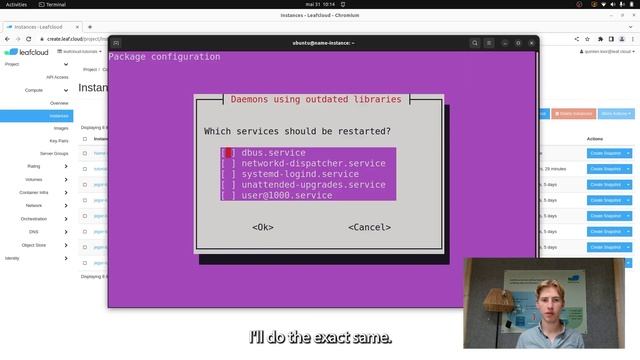Toggle the user@1000.service checkbox
The image size is (640, 360).
pos(228,195)
